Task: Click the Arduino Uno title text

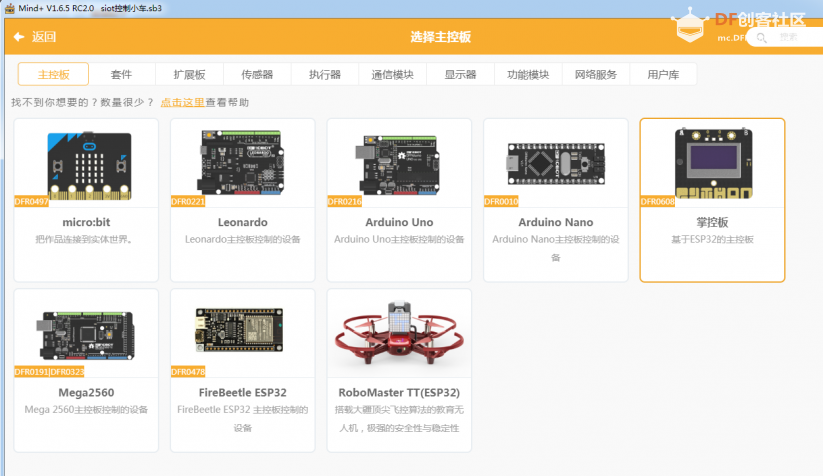Action: pyautogui.click(x=399, y=223)
